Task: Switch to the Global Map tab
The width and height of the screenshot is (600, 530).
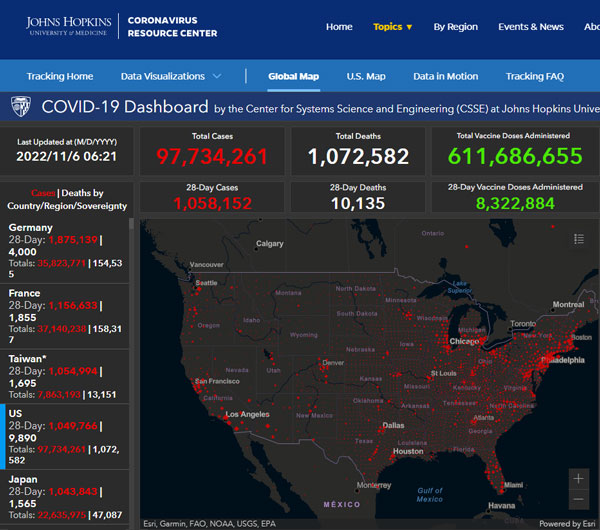Action: click(293, 76)
